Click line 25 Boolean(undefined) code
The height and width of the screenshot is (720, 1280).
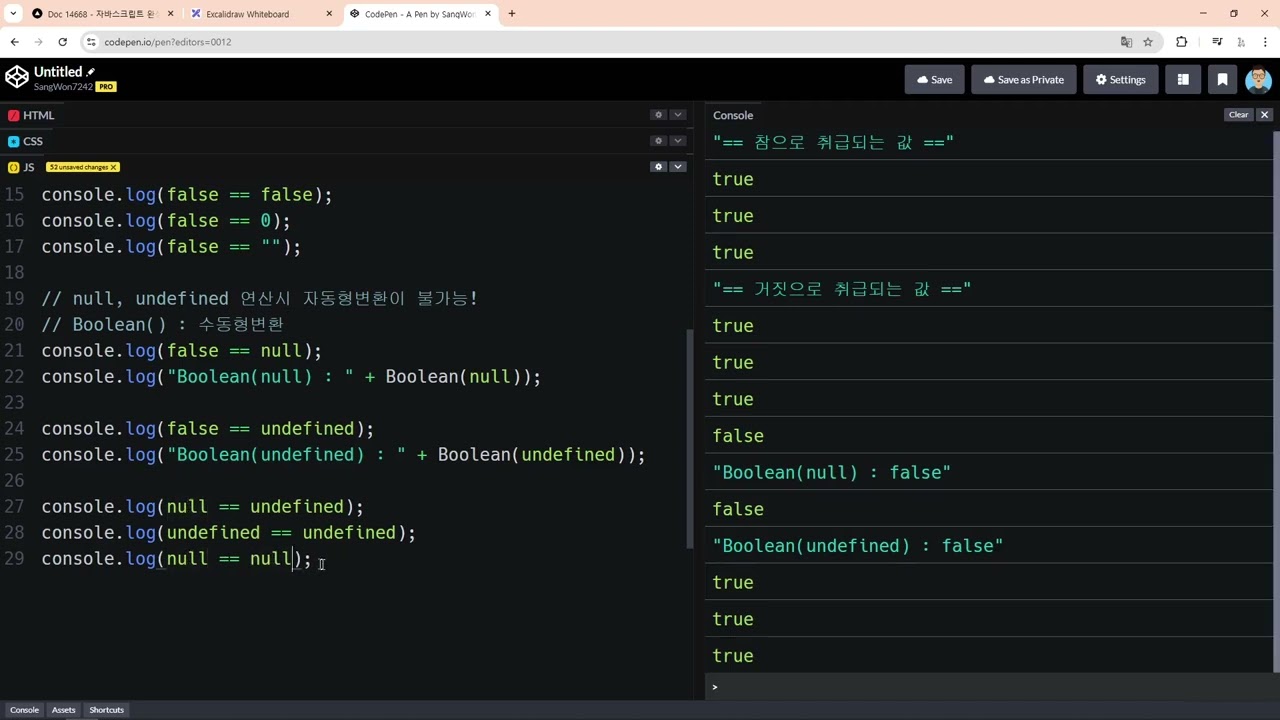(344, 455)
